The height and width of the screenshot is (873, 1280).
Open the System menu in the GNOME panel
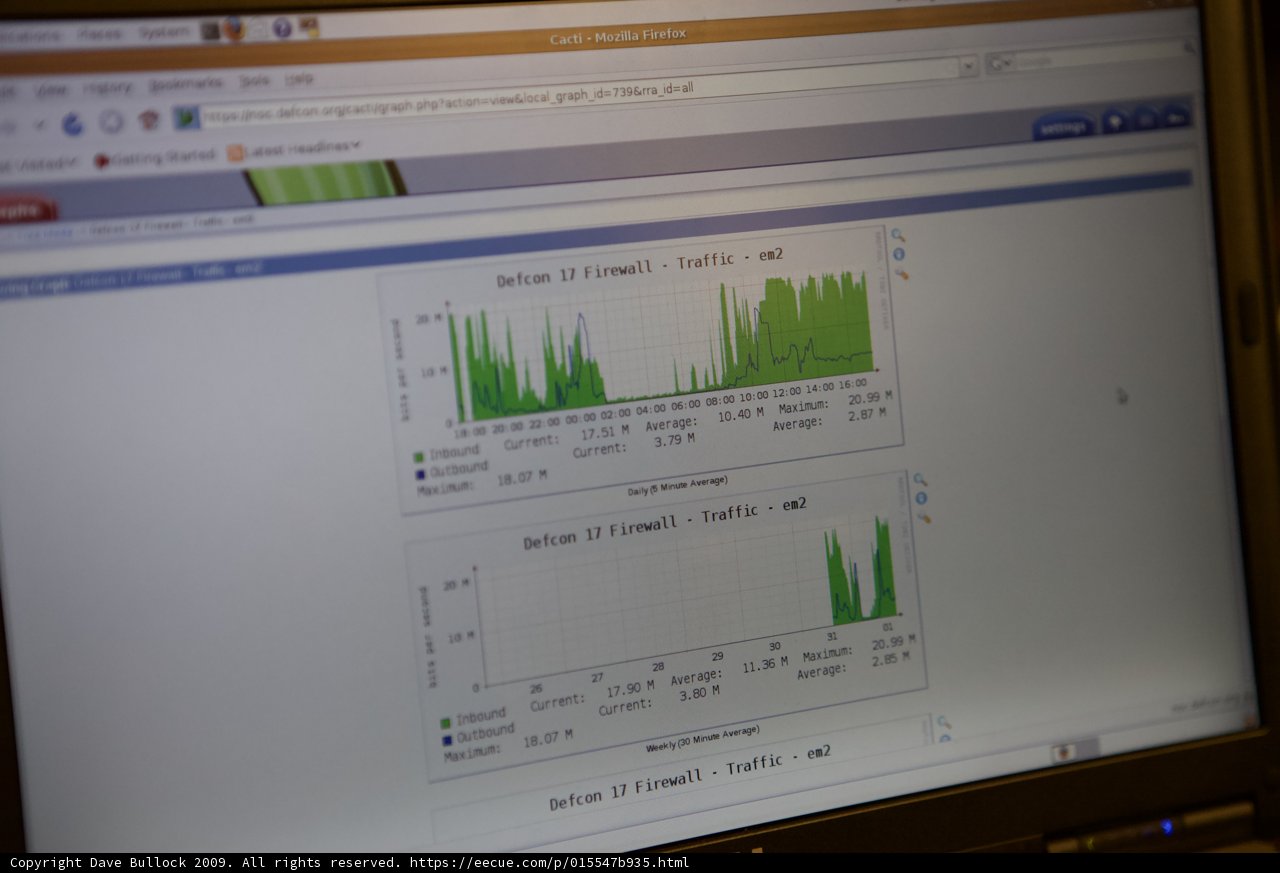[x=164, y=33]
